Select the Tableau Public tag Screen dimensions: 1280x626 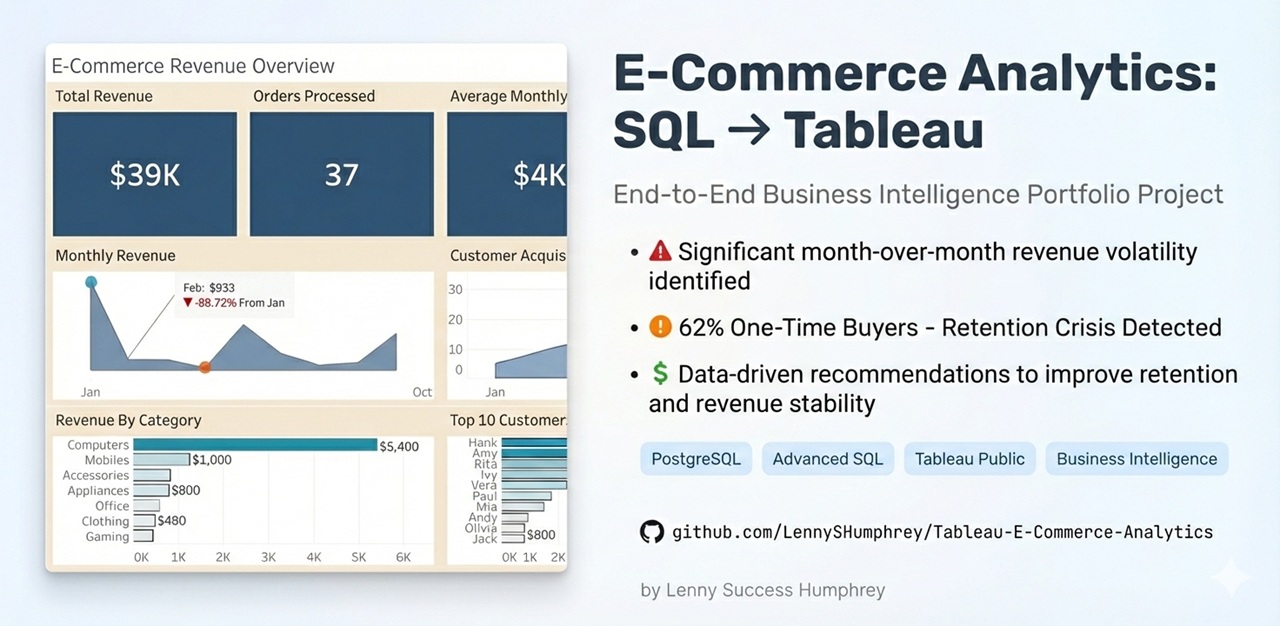tap(970, 459)
